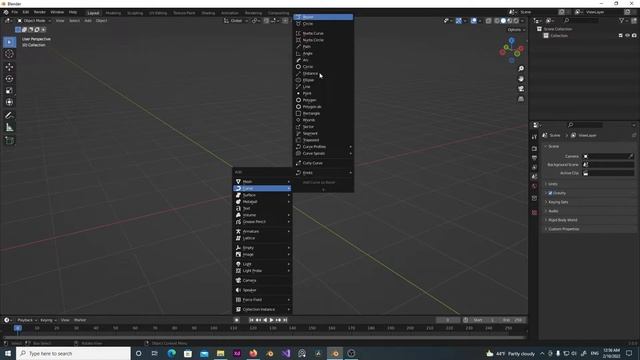Pick the Move tool
The width and height of the screenshot is (640, 360).
pos(9,67)
